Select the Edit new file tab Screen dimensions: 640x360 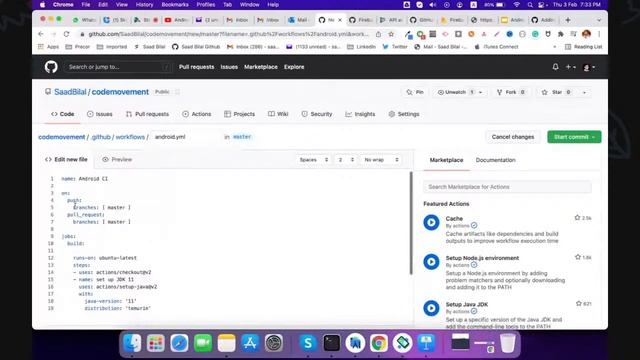coord(66,159)
